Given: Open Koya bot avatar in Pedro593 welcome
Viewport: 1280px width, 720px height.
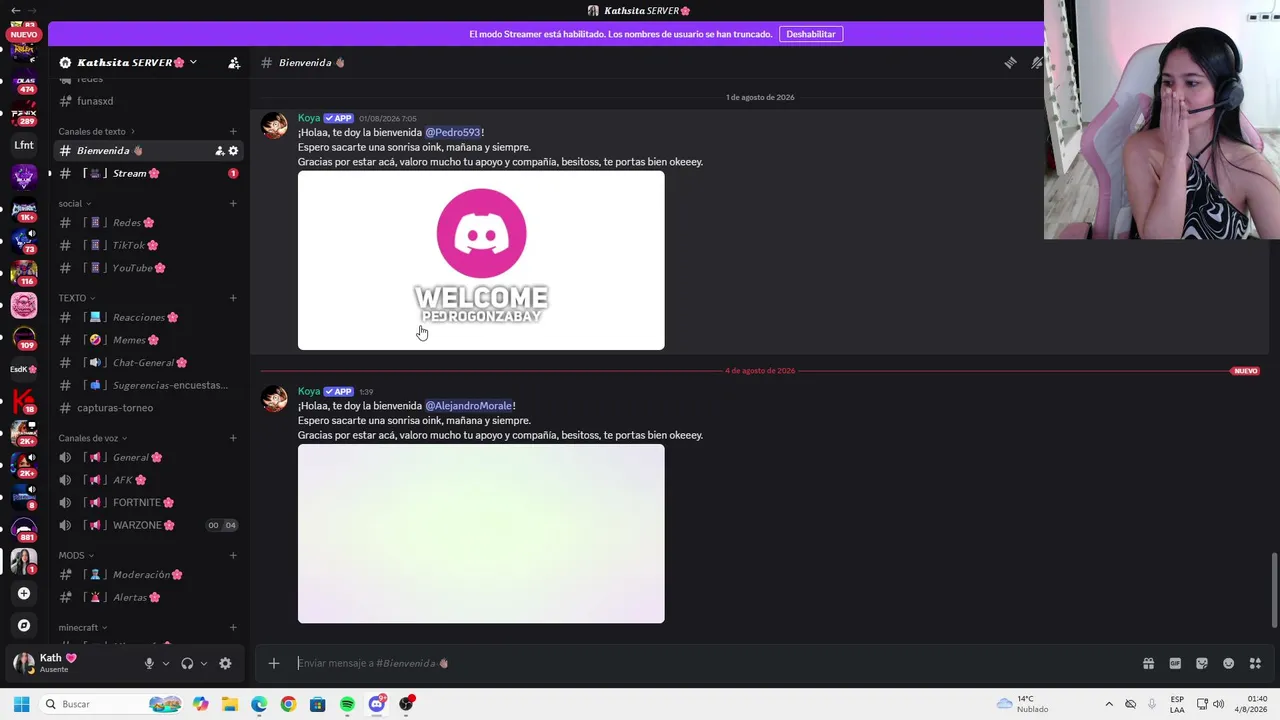Looking at the screenshot, I should click(274, 125).
